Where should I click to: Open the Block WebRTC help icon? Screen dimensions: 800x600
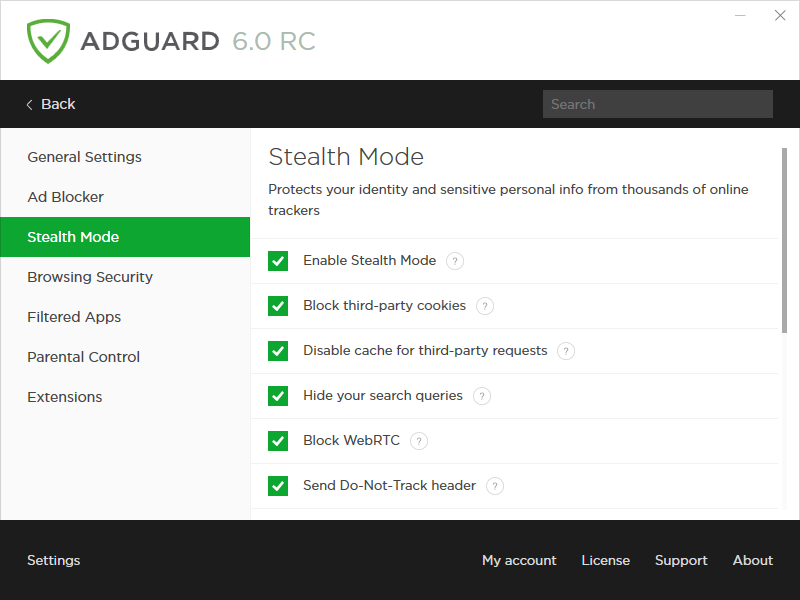419,441
